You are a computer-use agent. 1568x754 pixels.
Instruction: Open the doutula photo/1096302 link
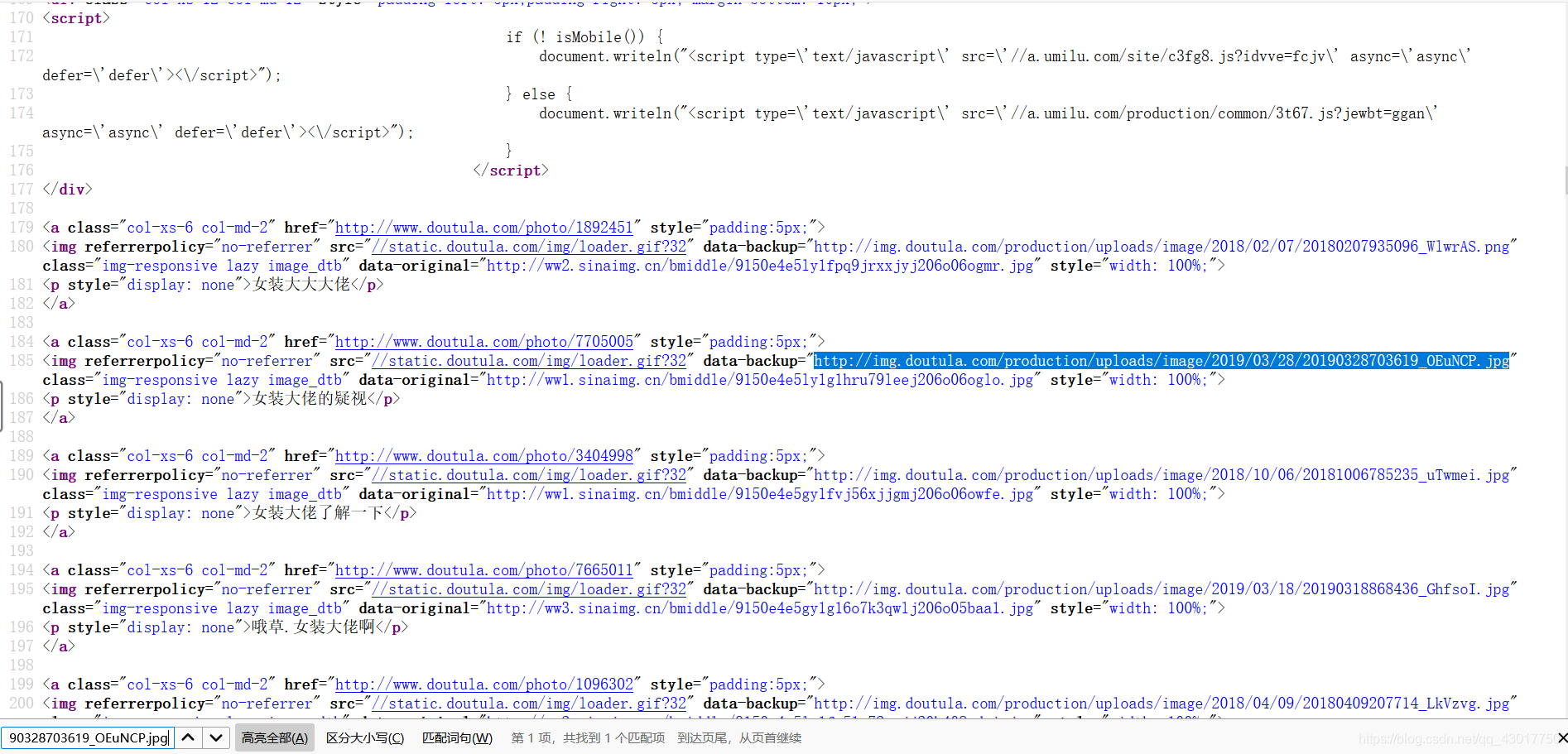(x=484, y=684)
